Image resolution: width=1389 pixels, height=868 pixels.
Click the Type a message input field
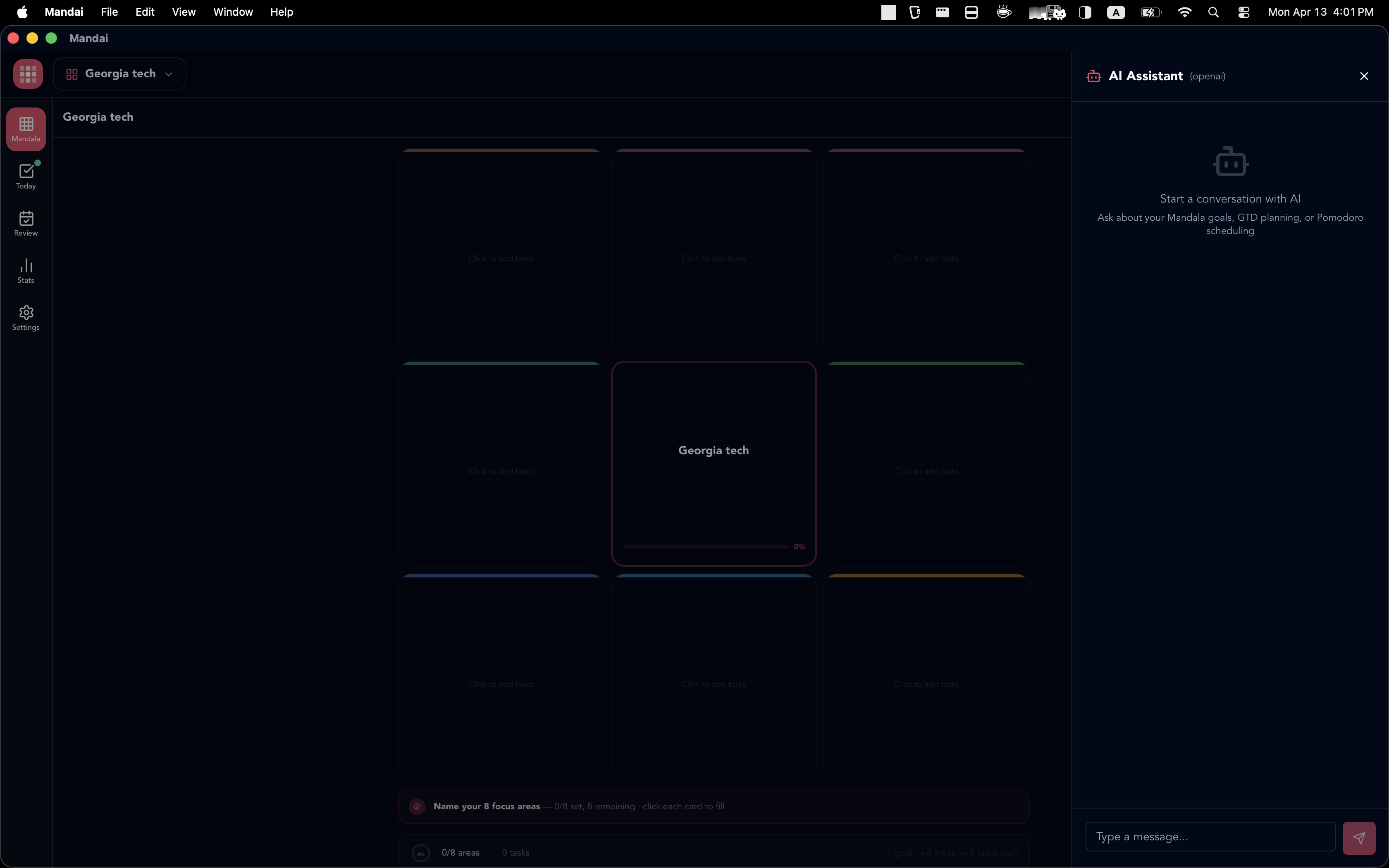tap(1209, 837)
